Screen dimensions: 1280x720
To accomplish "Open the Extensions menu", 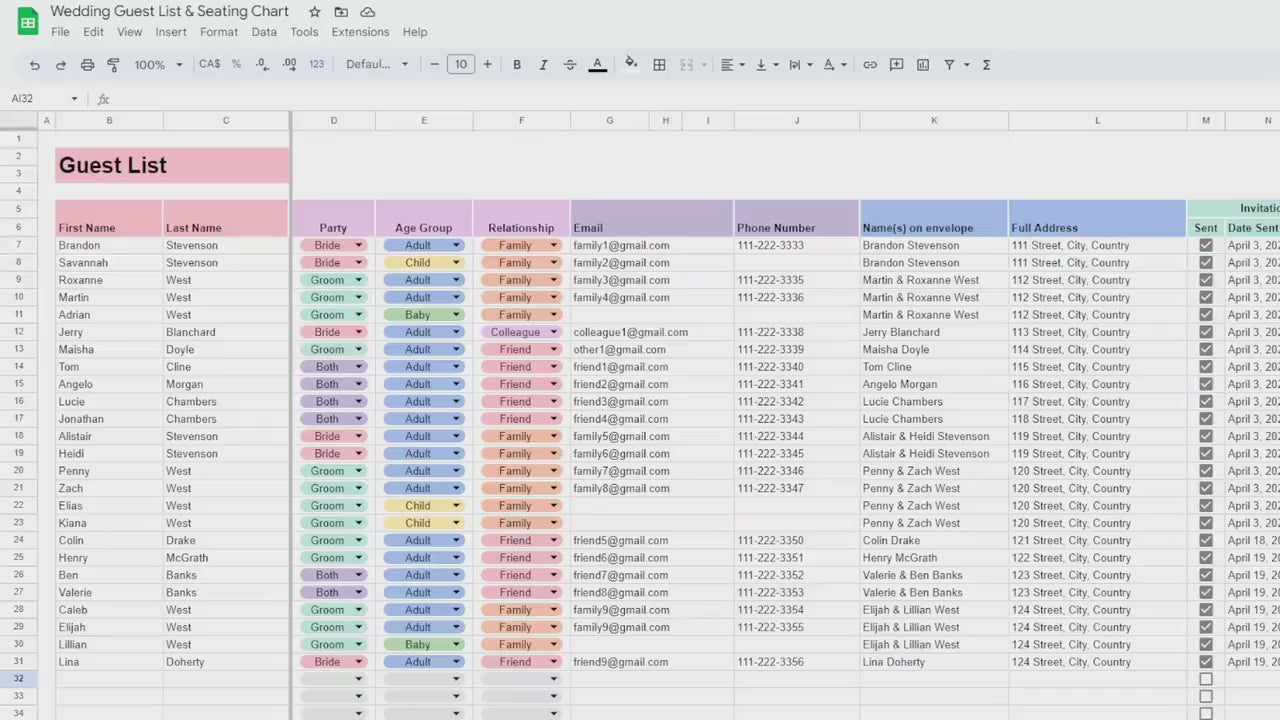I will [x=360, y=32].
